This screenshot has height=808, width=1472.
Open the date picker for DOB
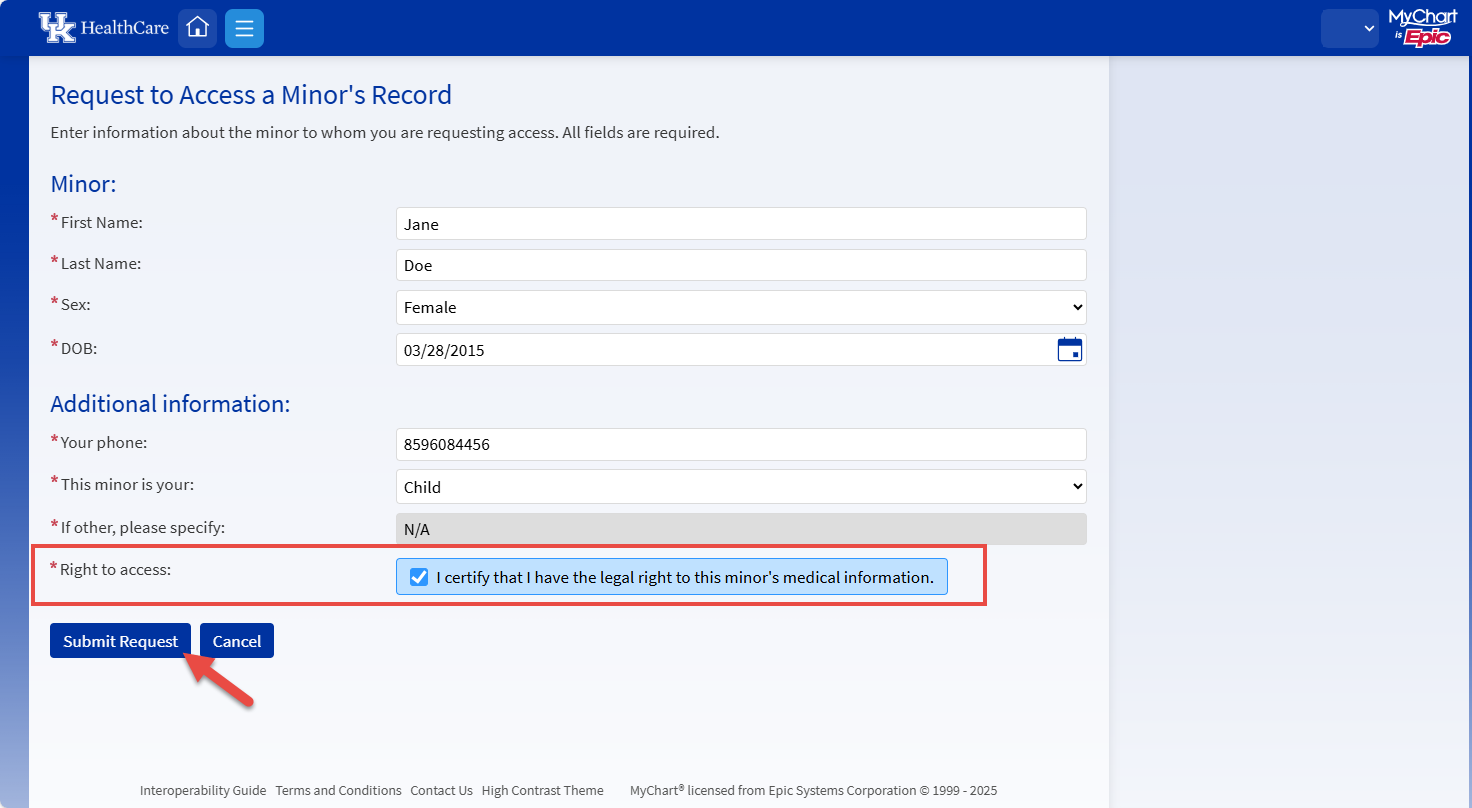coord(1070,348)
